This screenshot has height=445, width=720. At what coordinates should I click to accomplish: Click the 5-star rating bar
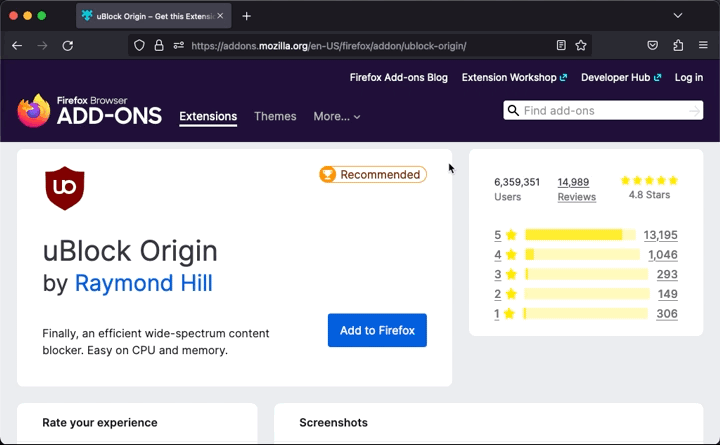pyautogui.click(x=580, y=235)
